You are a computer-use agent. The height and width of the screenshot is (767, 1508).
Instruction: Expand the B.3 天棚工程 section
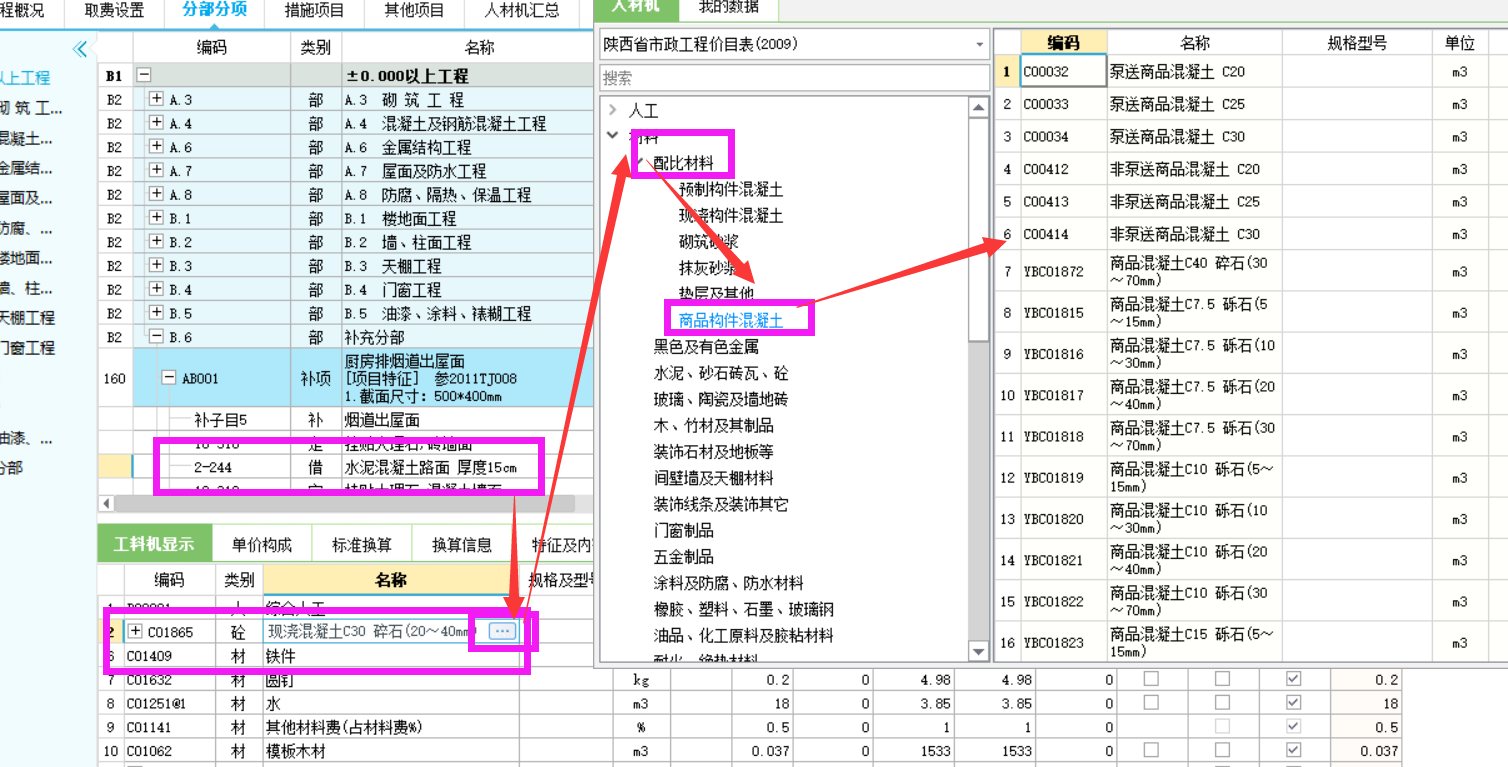coord(156,265)
